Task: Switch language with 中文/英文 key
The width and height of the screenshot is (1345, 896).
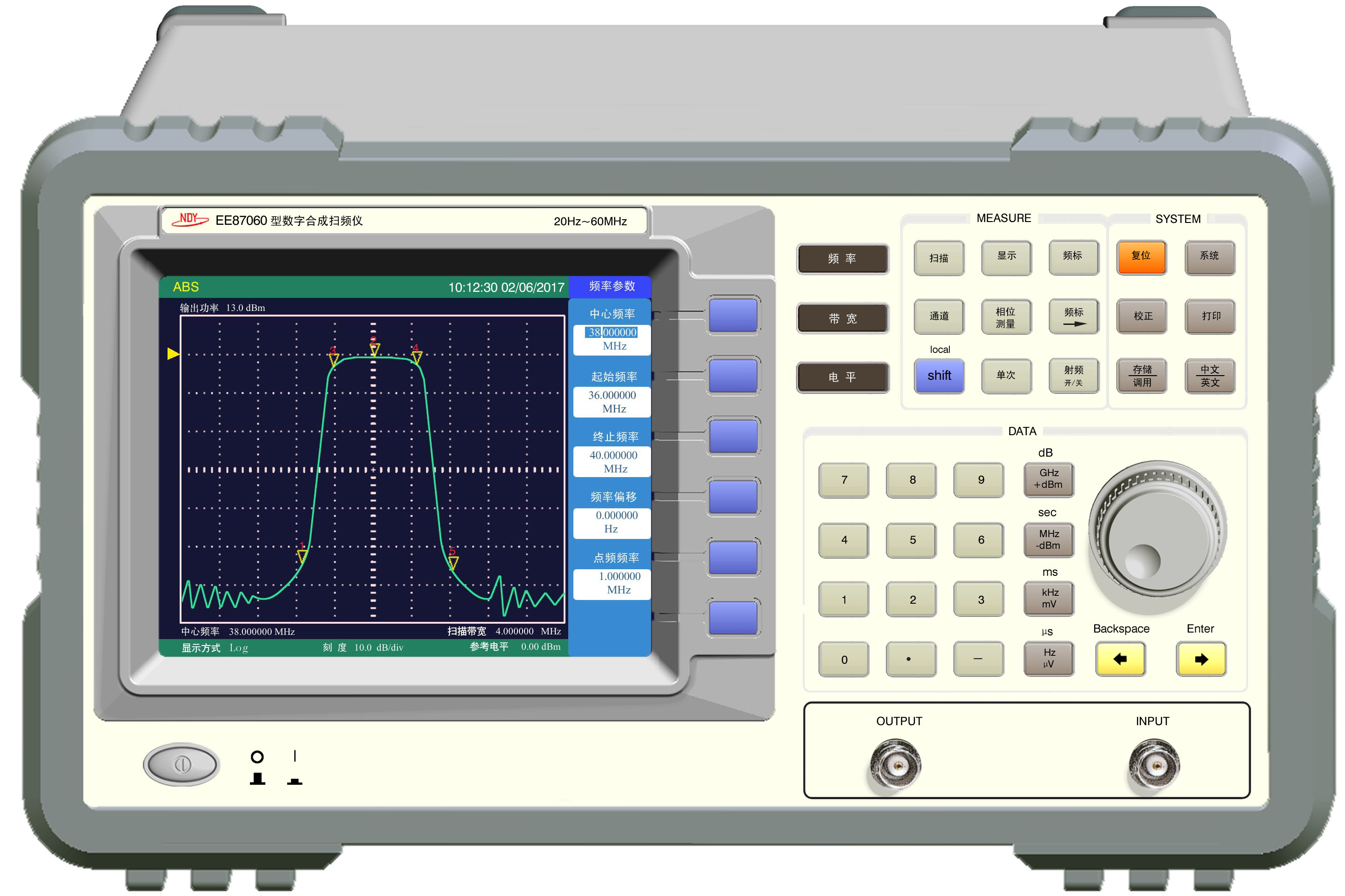Action: [x=1209, y=376]
